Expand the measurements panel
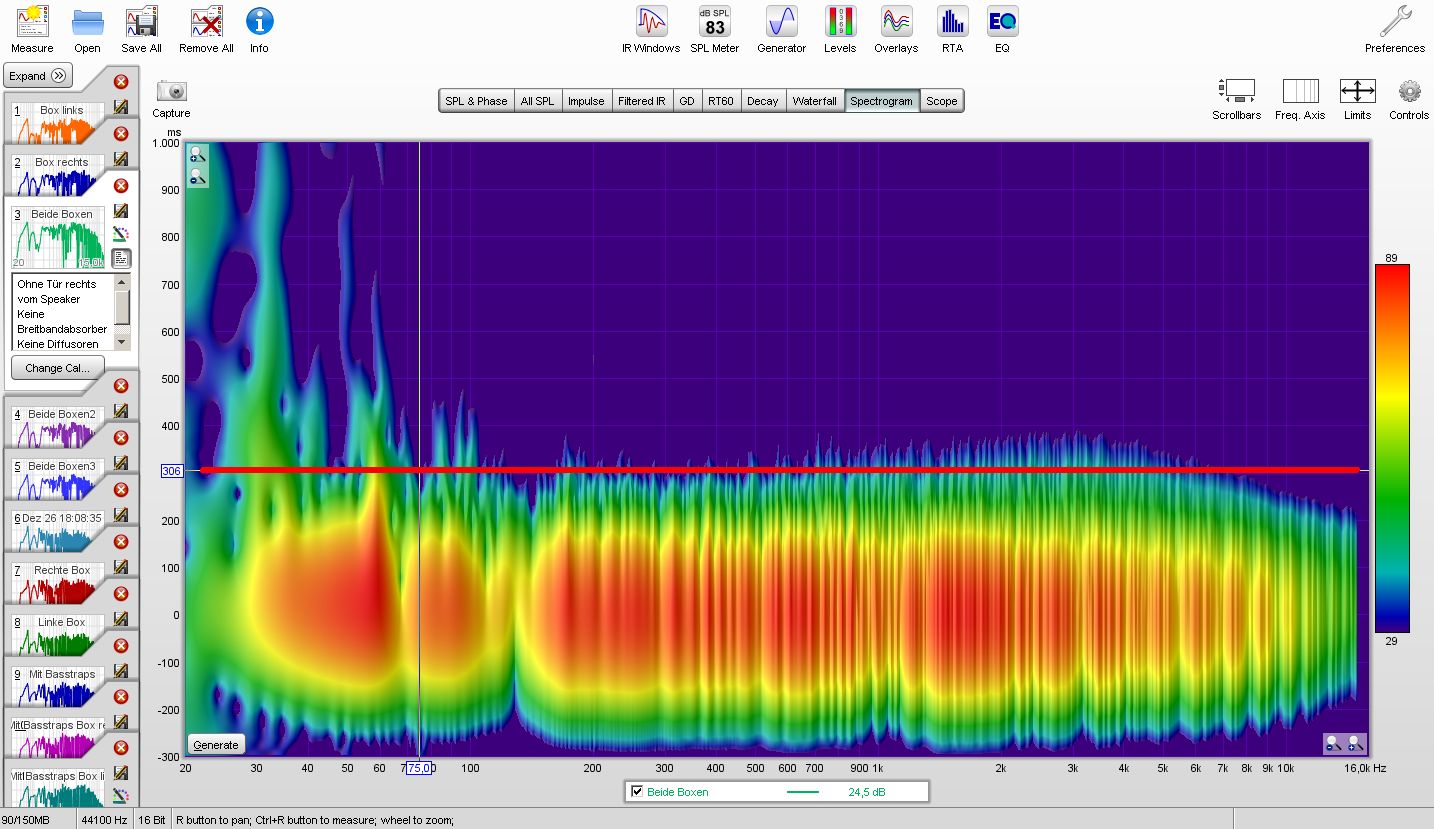1434x829 pixels. (38, 76)
